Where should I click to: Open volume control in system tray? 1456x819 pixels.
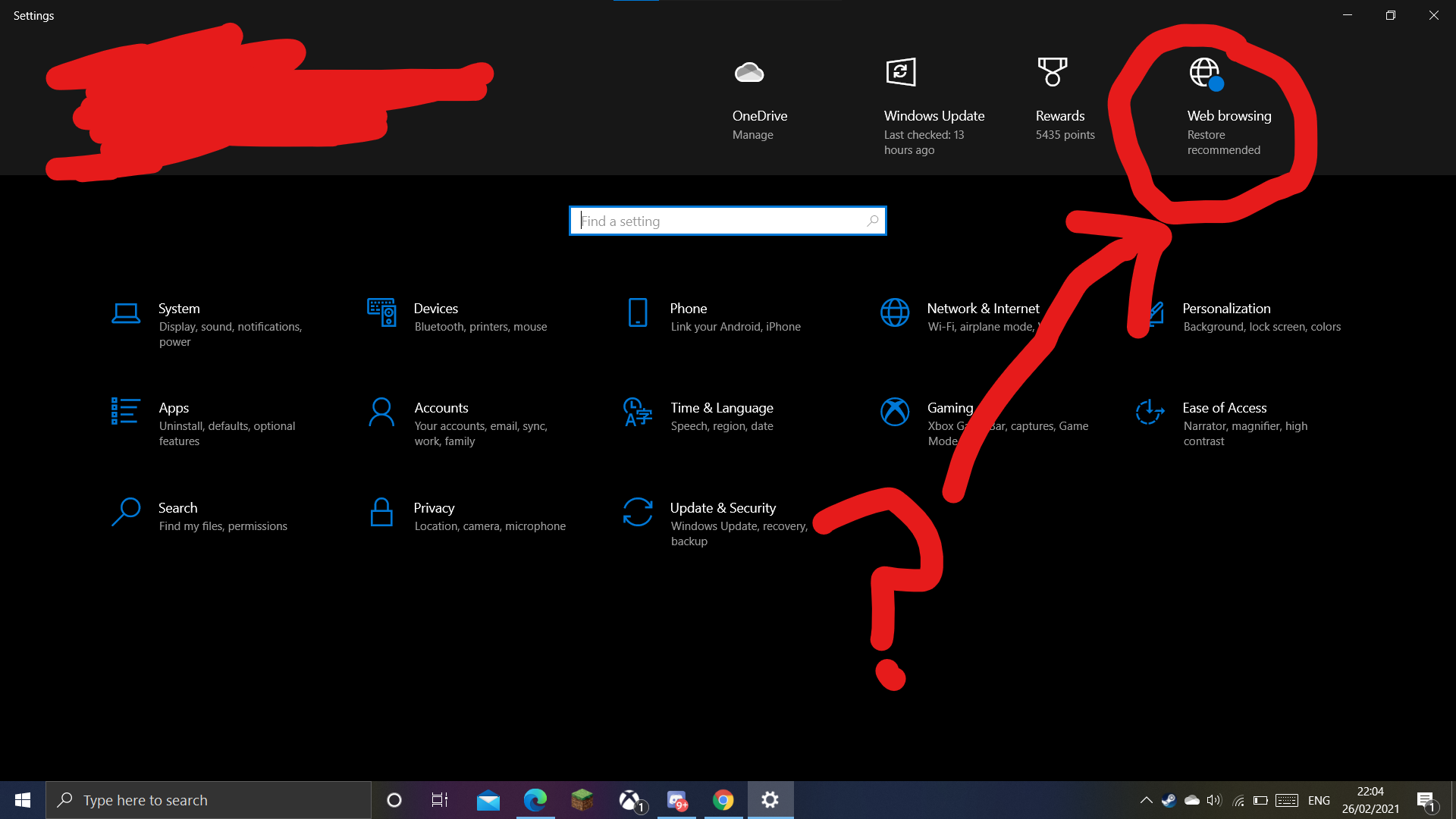(x=1215, y=800)
